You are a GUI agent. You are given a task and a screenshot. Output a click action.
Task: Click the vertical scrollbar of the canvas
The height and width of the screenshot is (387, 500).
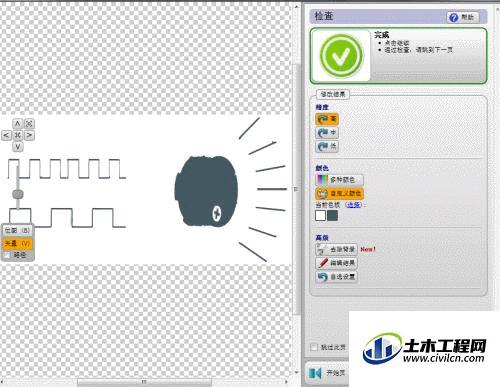296,188
